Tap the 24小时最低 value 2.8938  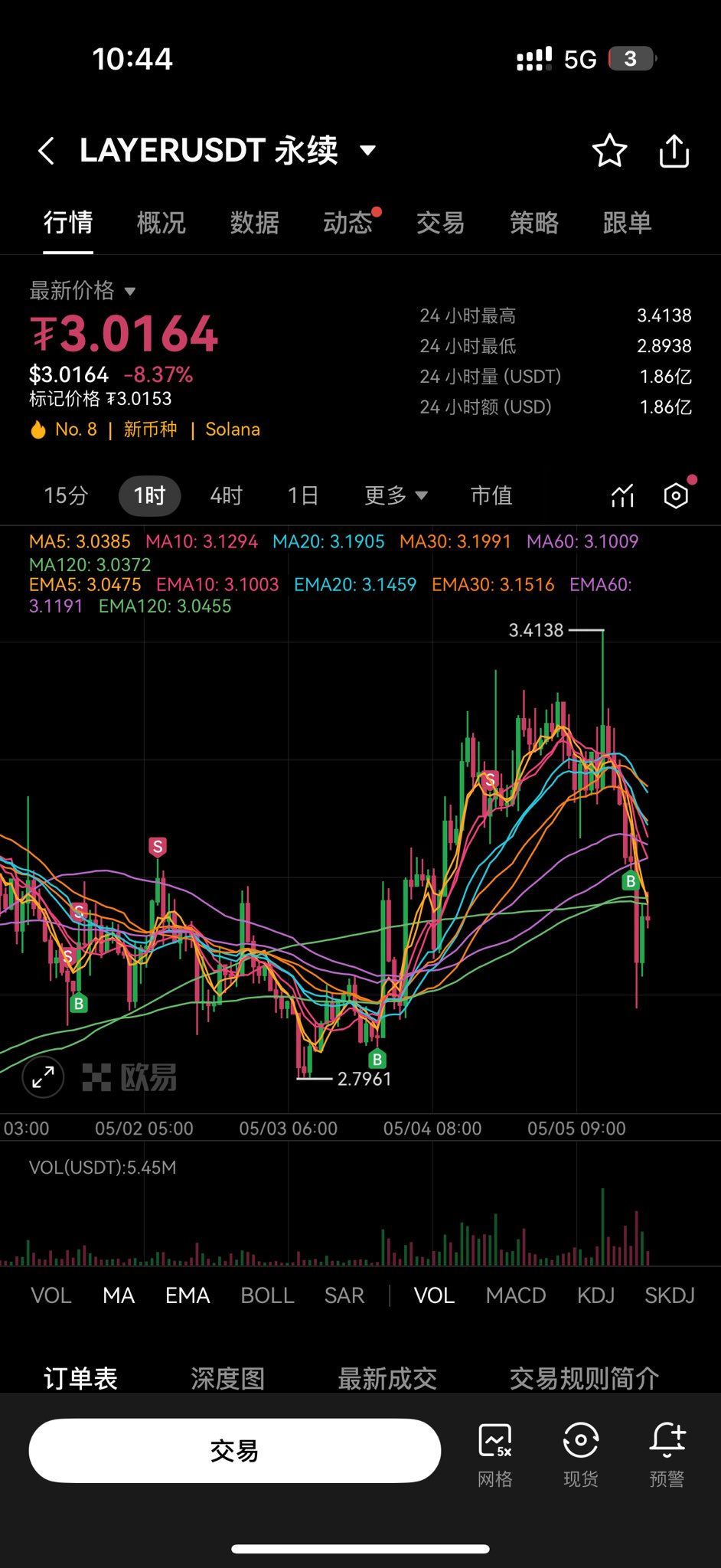click(x=664, y=346)
